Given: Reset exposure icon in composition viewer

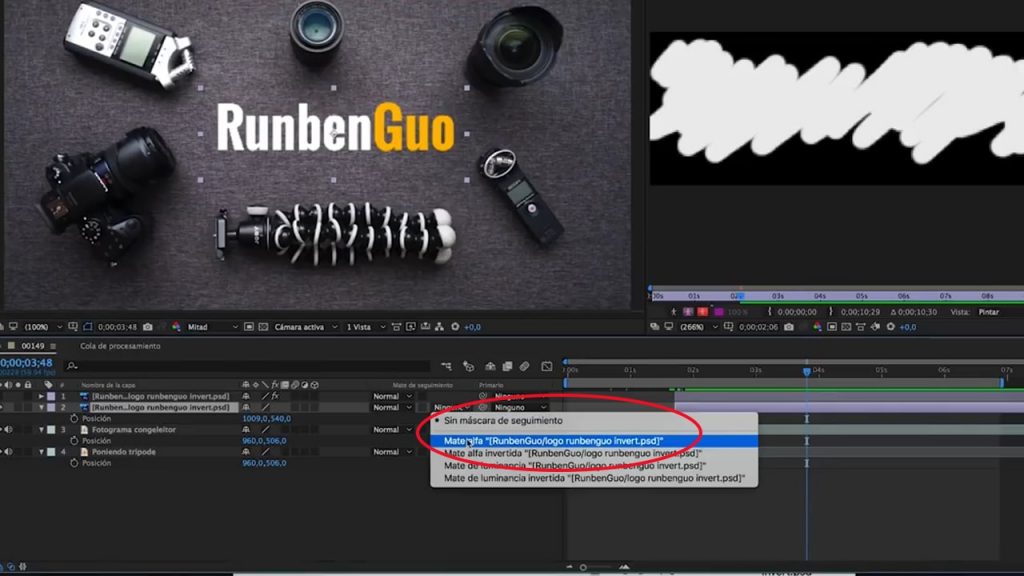Looking at the screenshot, I should (455, 327).
